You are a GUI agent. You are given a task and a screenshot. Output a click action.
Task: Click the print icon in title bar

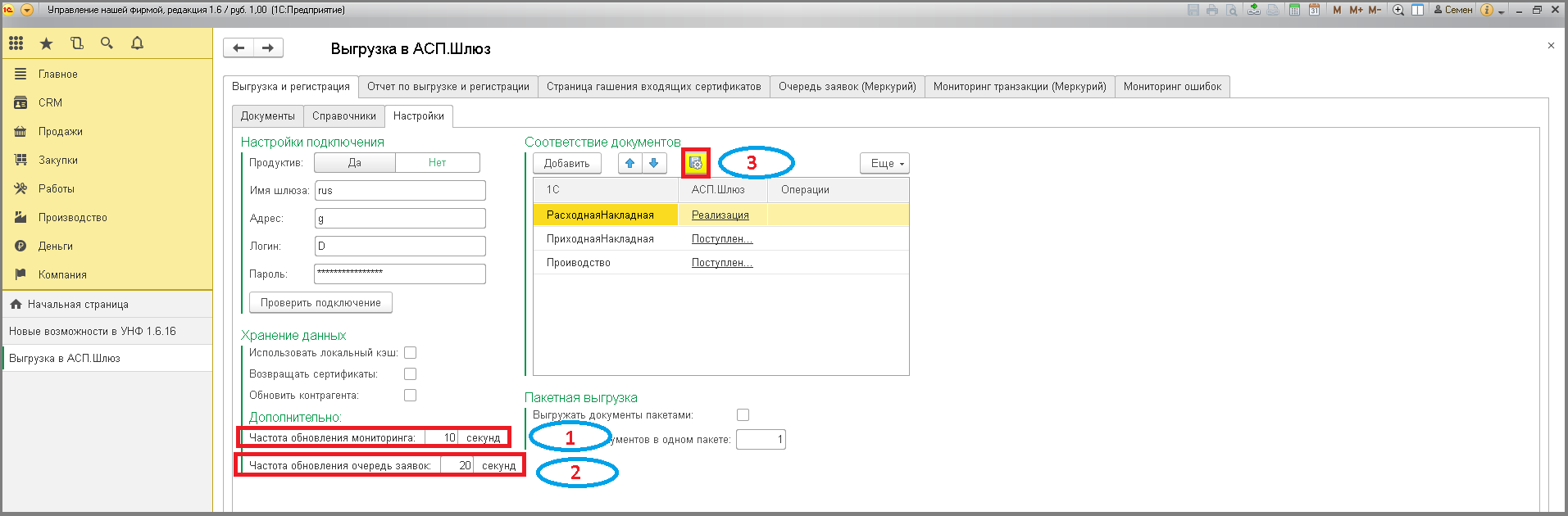1212,10
